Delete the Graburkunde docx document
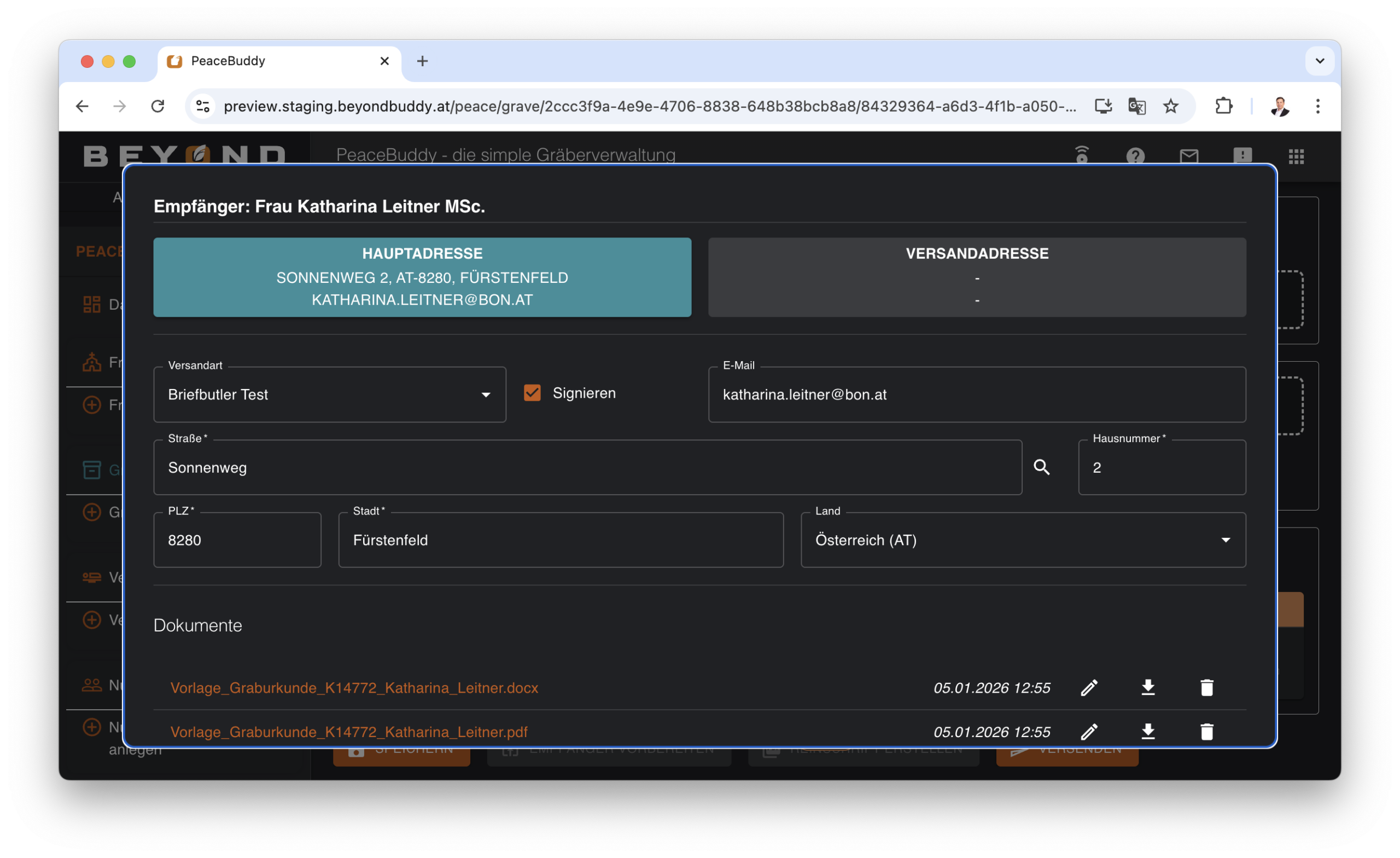 click(1207, 687)
